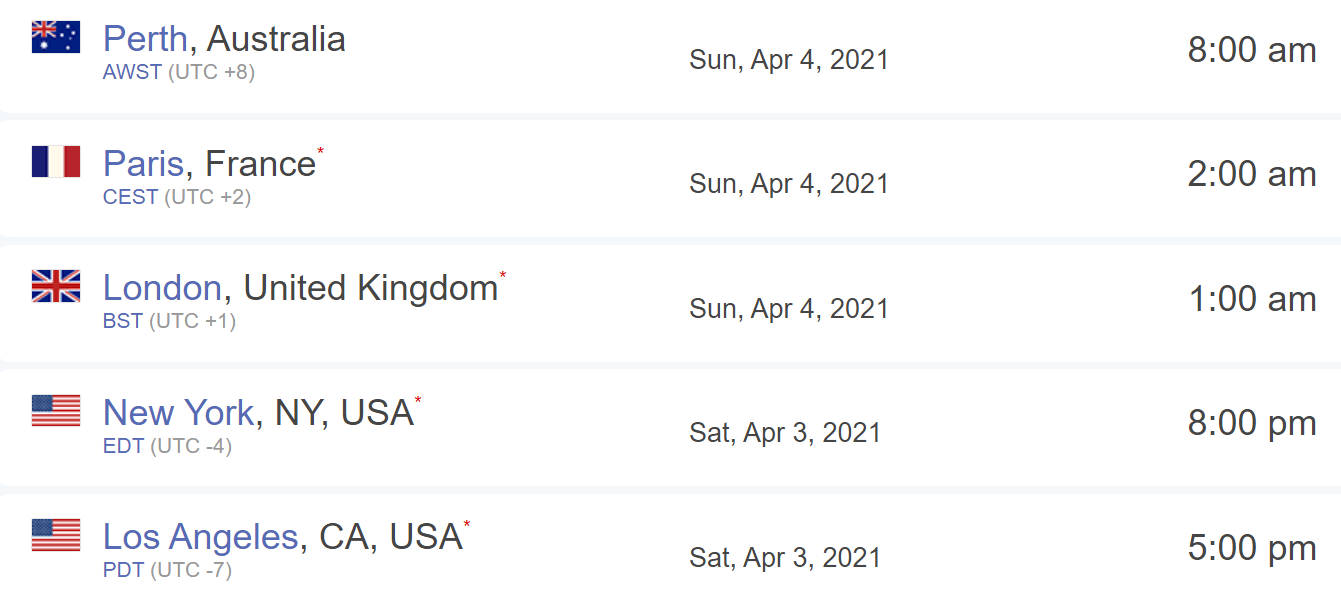Open the Paris city link
1341x595 pixels.
(x=144, y=163)
